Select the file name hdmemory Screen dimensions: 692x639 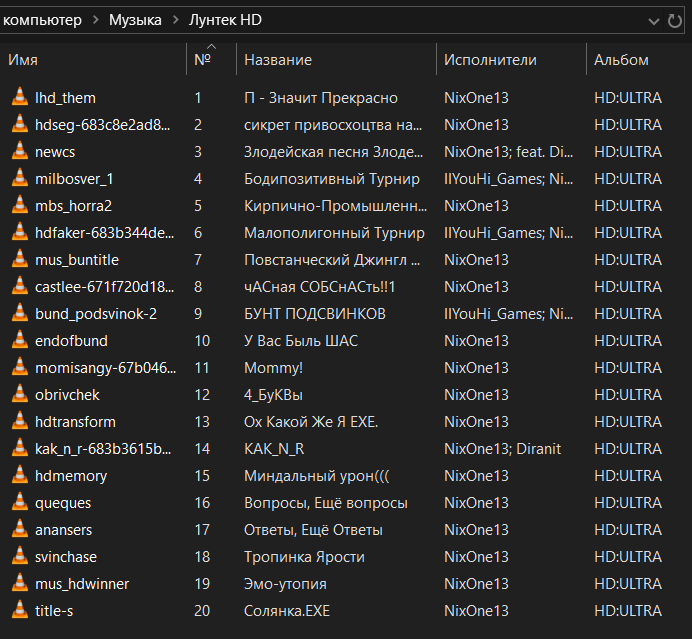click(x=71, y=476)
